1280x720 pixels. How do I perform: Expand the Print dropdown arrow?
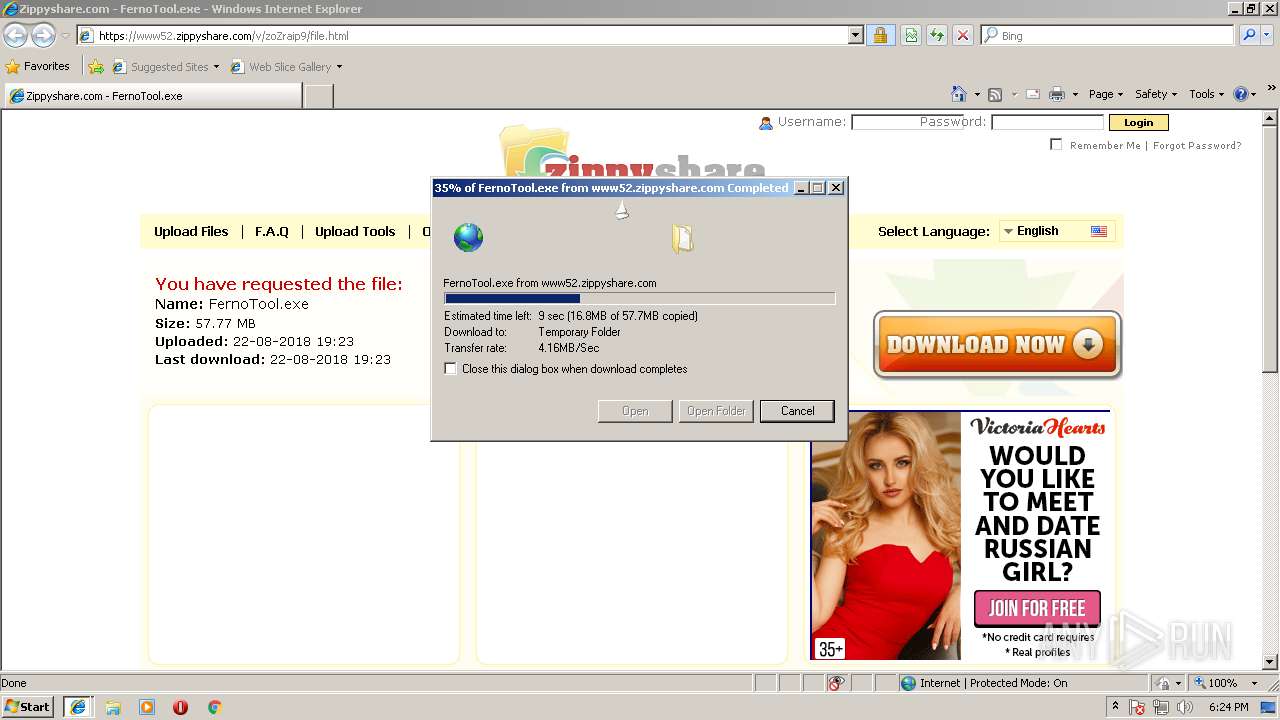tap(1075, 94)
